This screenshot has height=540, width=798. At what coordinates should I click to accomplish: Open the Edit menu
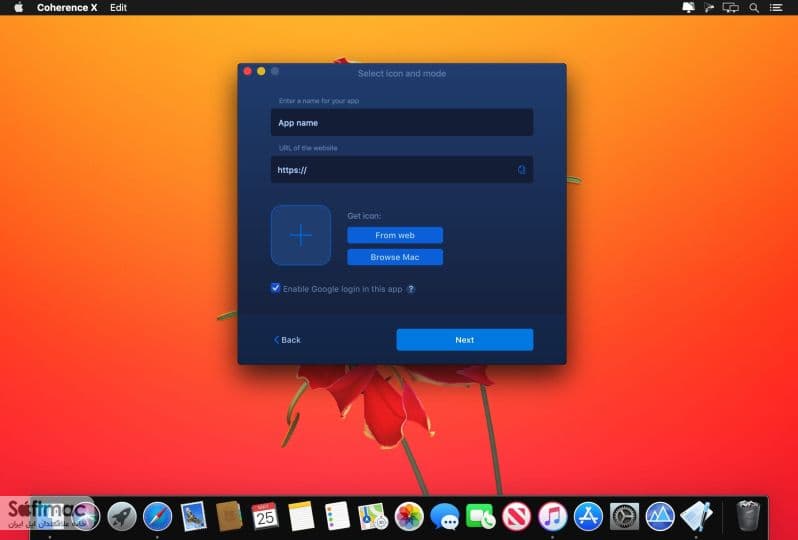(118, 8)
